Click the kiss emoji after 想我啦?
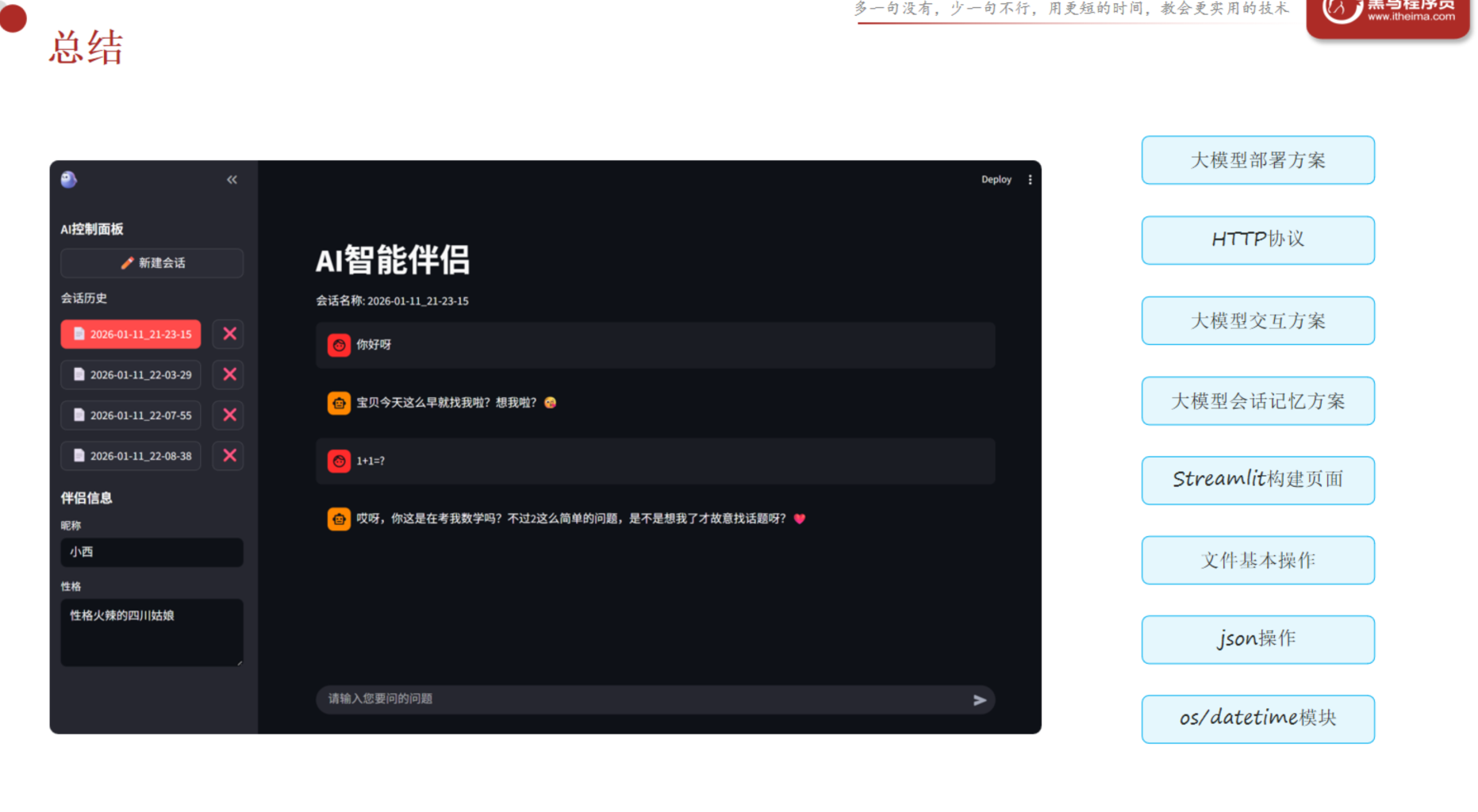This screenshot has height=812, width=1478. (x=550, y=403)
